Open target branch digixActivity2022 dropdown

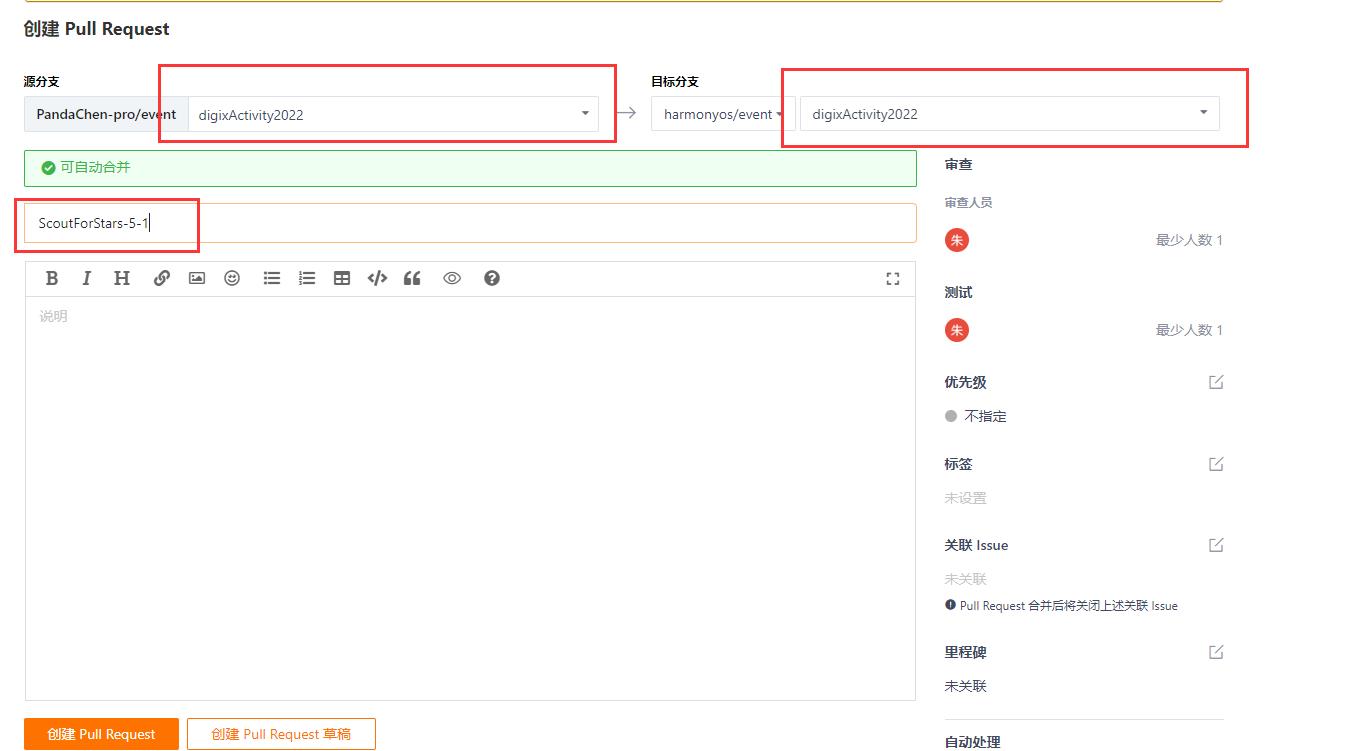tap(1011, 113)
